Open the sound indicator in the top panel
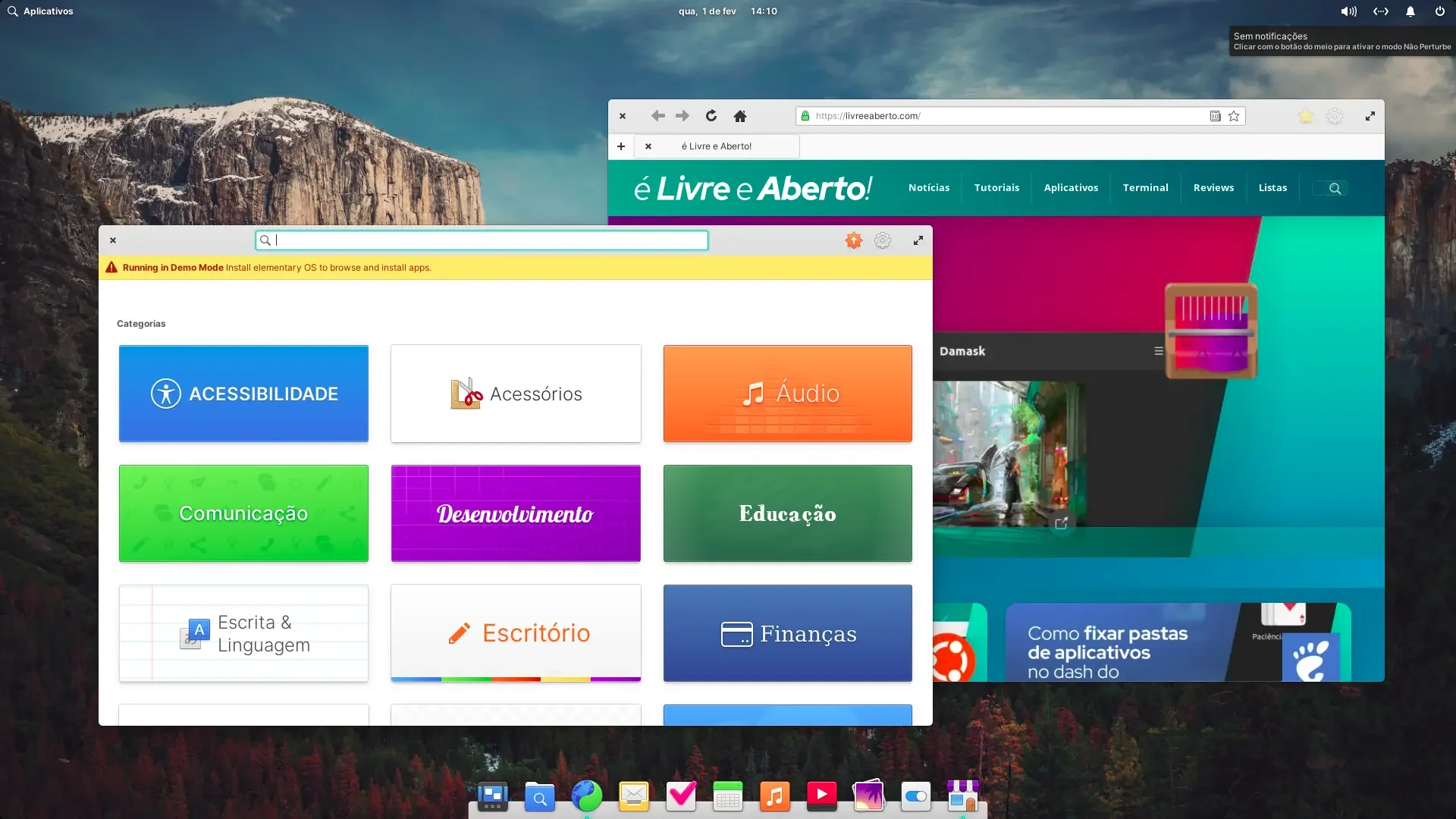Image resolution: width=1456 pixels, height=819 pixels. pyautogui.click(x=1348, y=11)
